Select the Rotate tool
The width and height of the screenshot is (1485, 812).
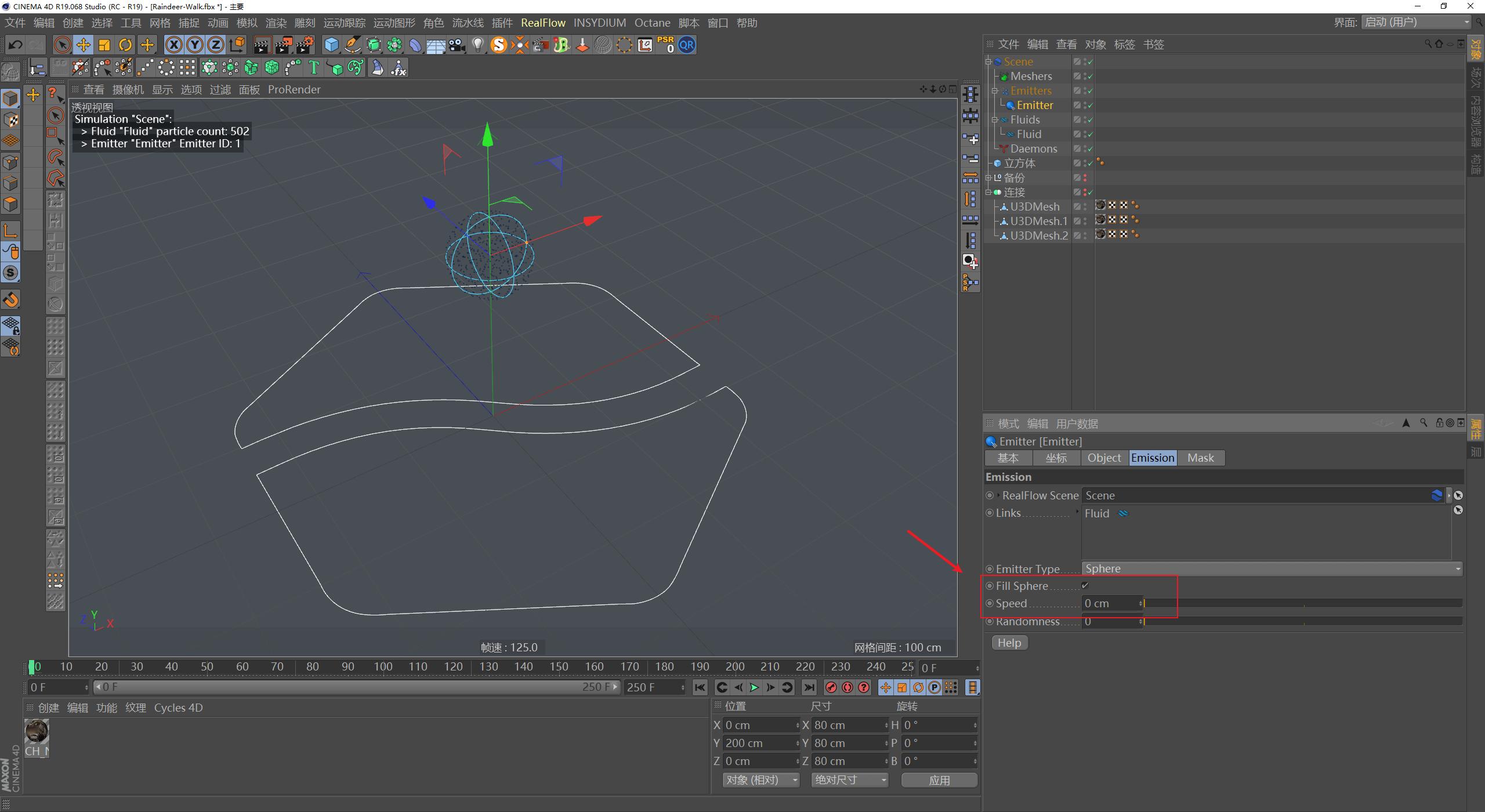pos(125,45)
